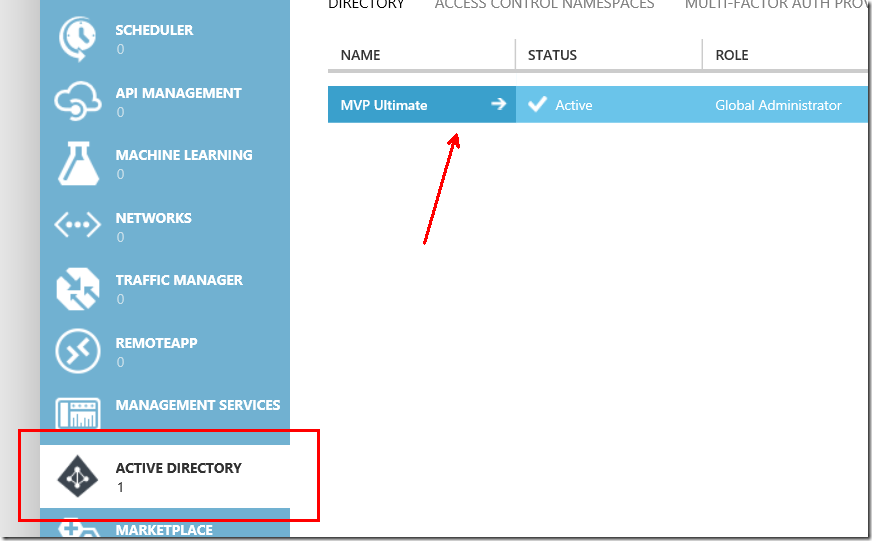Image resolution: width=872 pixels, height=541 pixels.
Task: Click the Active status checkmark
Action: (x=537, y=104)
